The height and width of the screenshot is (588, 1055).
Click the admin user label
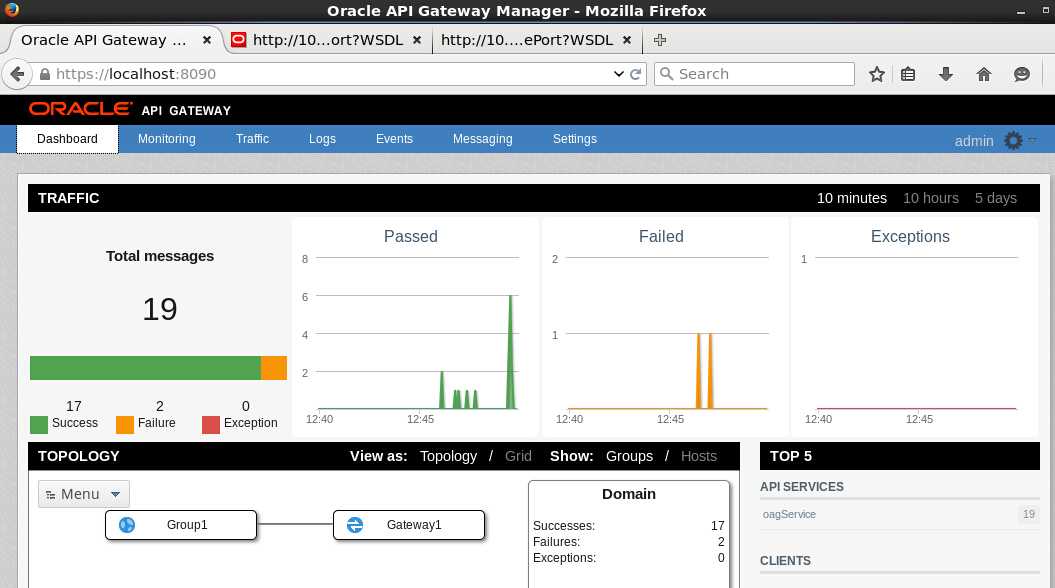tap(974, 141)
